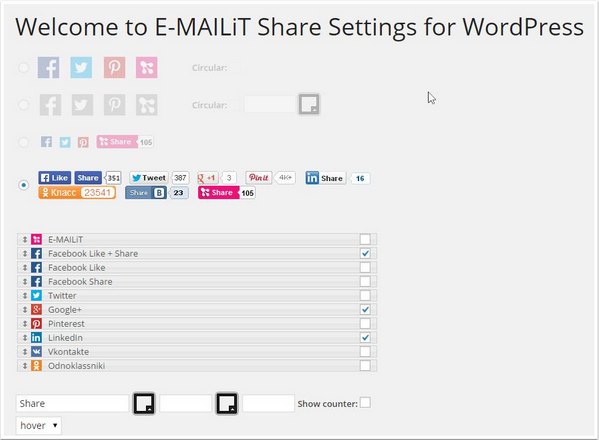Click the LinkedIn icon in the list
599x440 pixels.
tap(36, 338)
